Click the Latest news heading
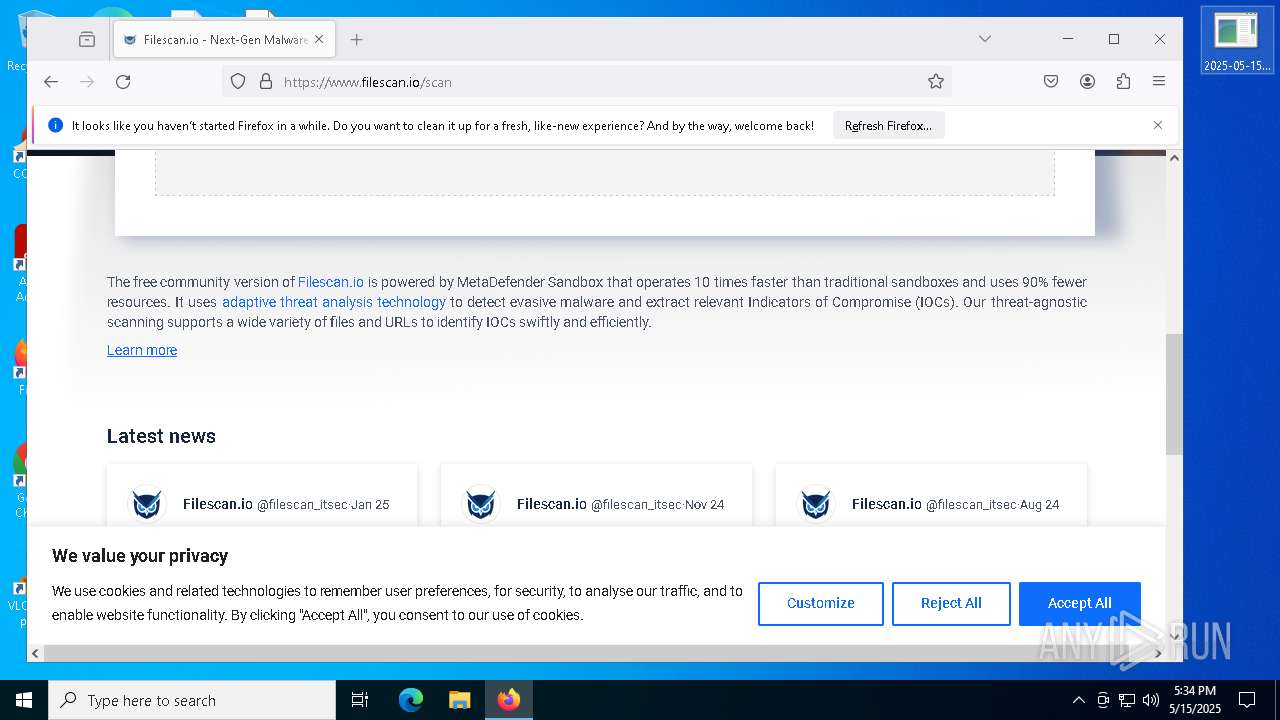This screenshot has width=1280, height=720. coord(161,436)
